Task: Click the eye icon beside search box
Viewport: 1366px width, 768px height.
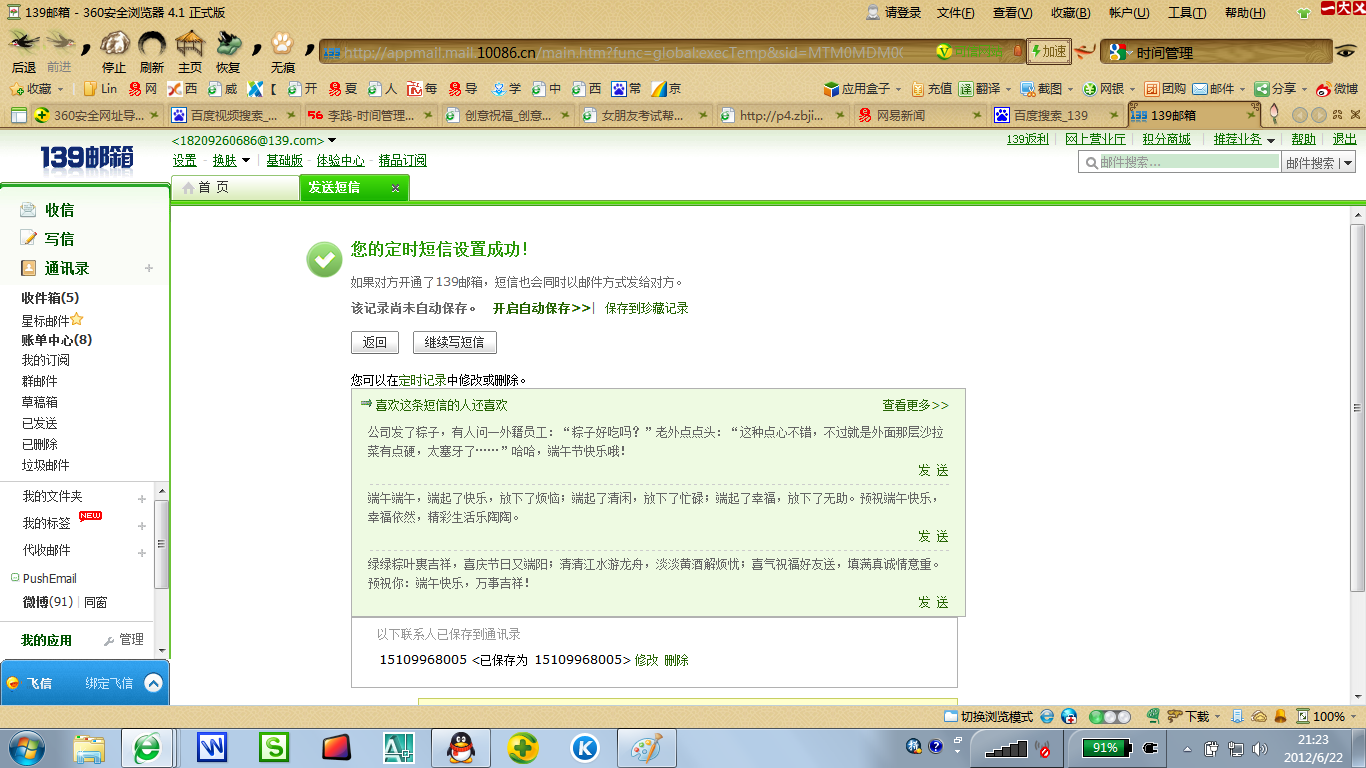Action: (x=1347, y=51)
